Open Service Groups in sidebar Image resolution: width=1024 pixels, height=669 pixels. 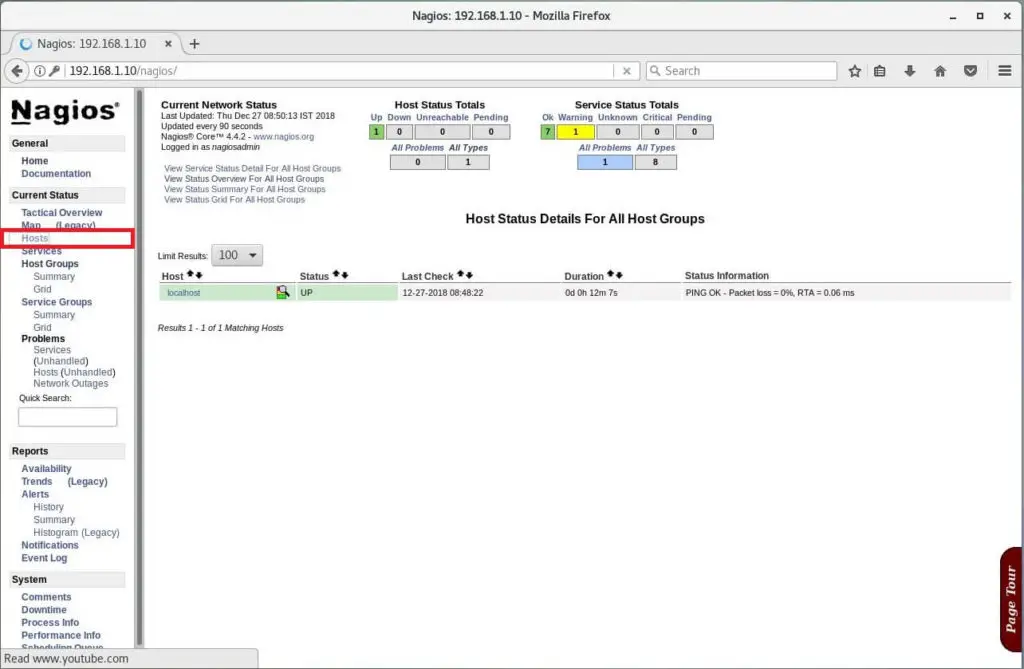click(56, 302)
